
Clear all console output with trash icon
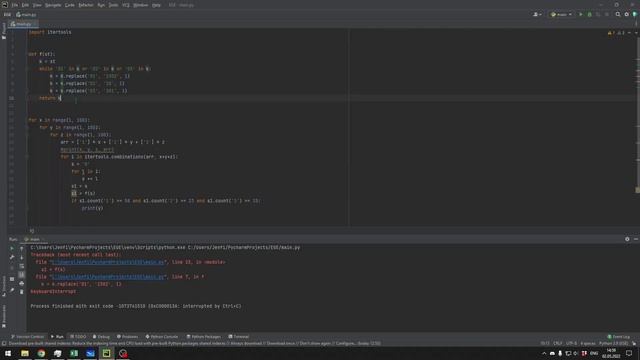point(22,292)
